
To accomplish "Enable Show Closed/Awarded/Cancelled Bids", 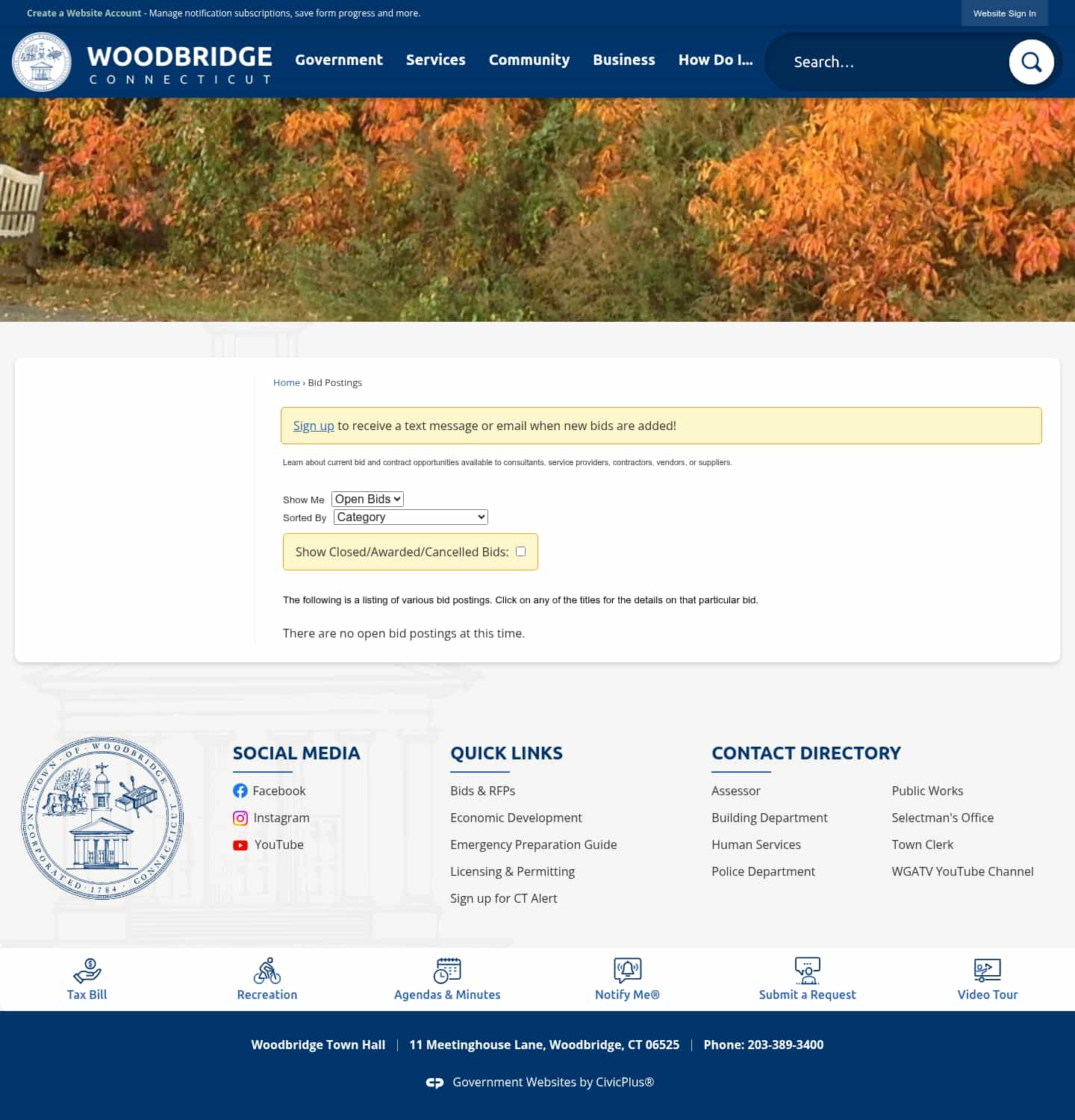I will 520,551.
